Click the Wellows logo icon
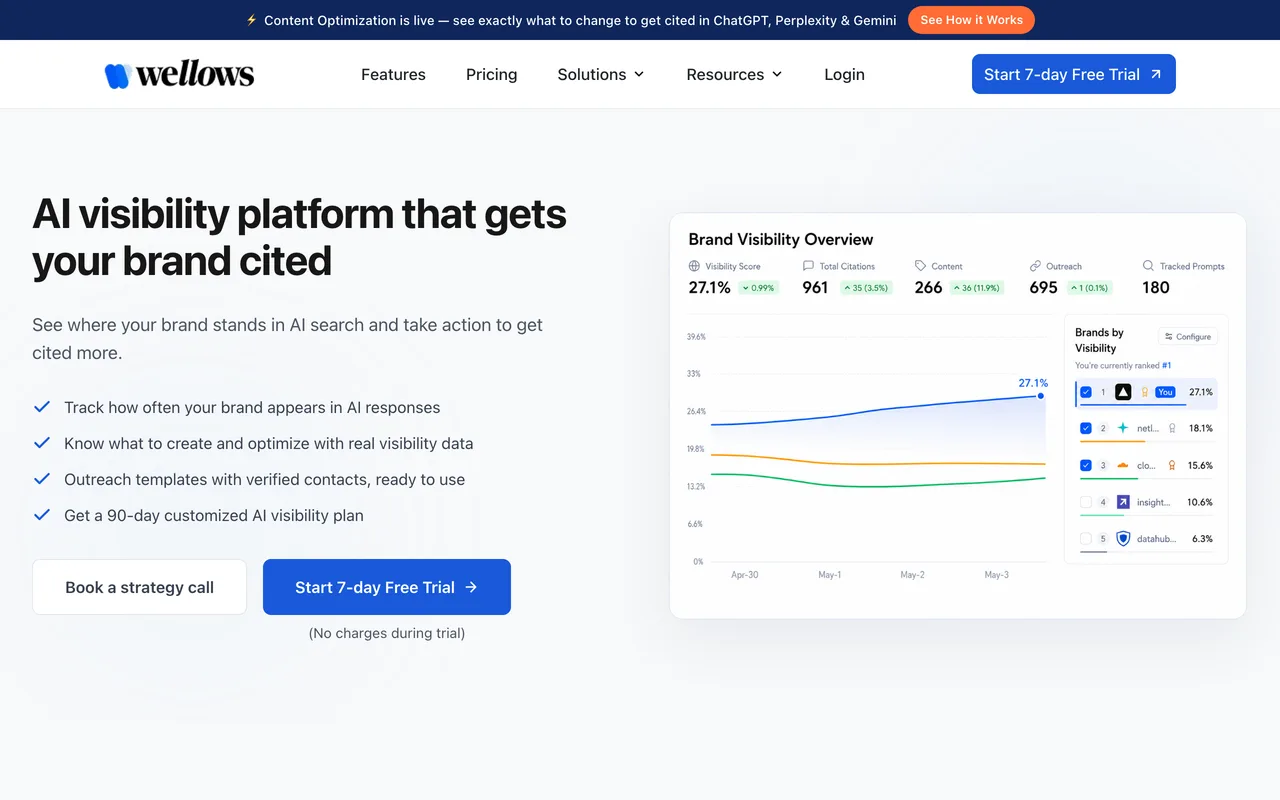 tap(118, 75)
